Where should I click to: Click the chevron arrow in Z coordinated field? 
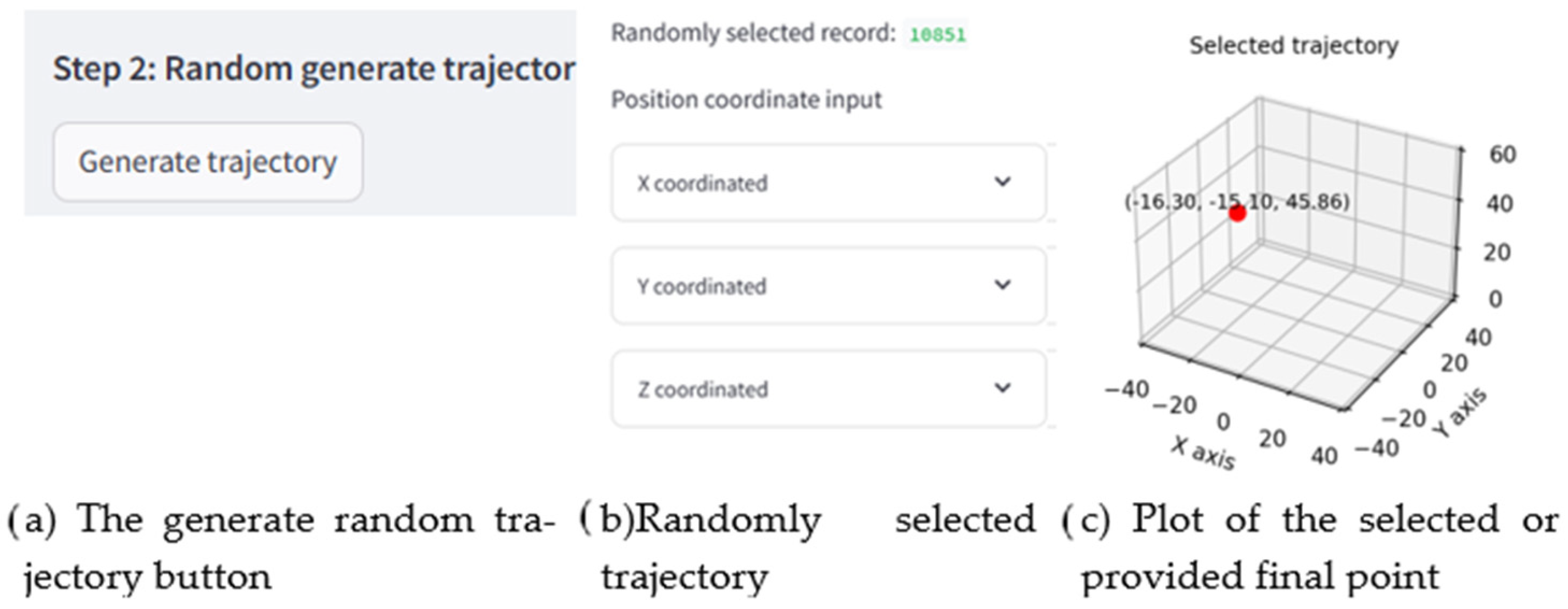[1002, 387]
